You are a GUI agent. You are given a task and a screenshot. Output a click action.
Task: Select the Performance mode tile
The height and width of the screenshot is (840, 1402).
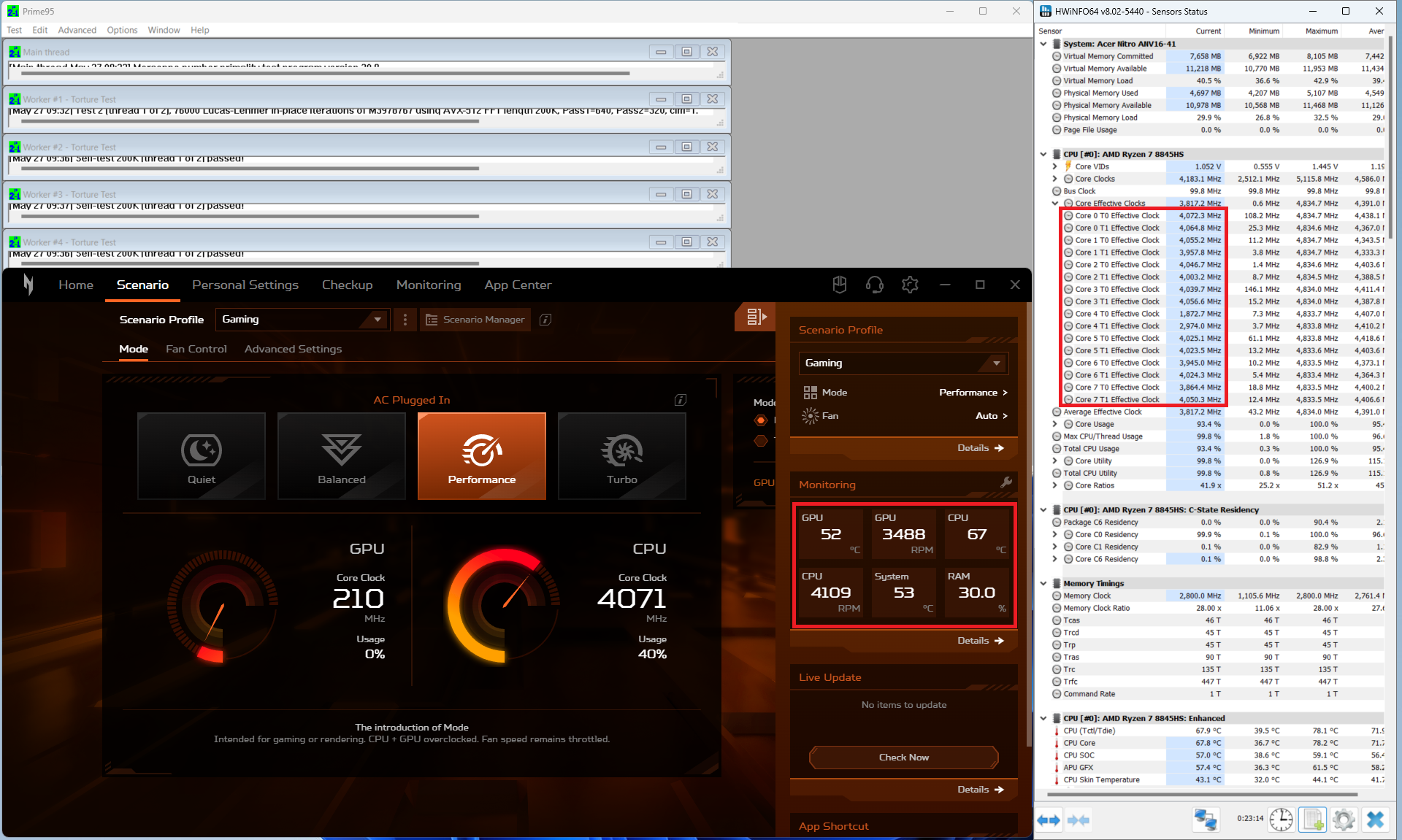coord(482,456)
